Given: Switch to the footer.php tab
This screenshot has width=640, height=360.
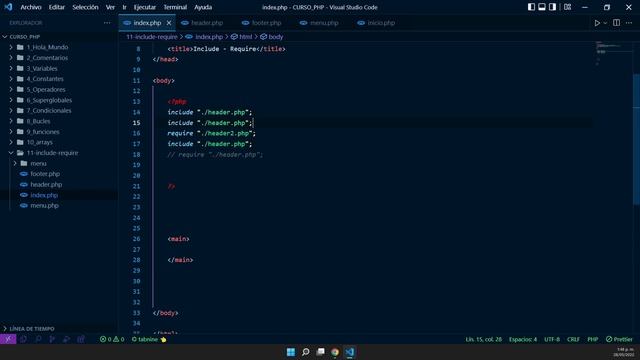Looking at the screenshot, I should pos(262,23).
